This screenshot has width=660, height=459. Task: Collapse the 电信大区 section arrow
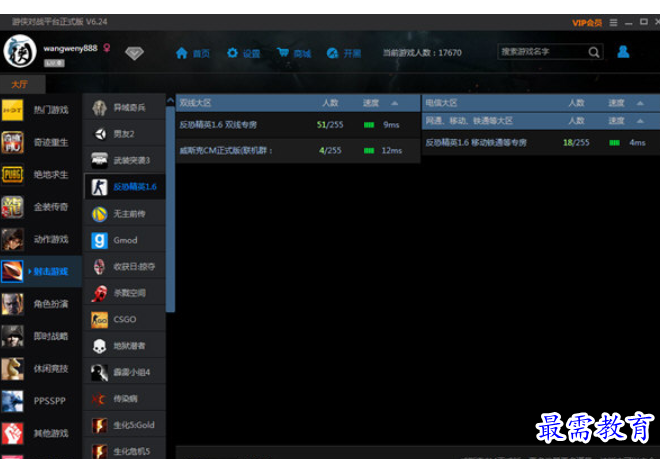point(640,103)
